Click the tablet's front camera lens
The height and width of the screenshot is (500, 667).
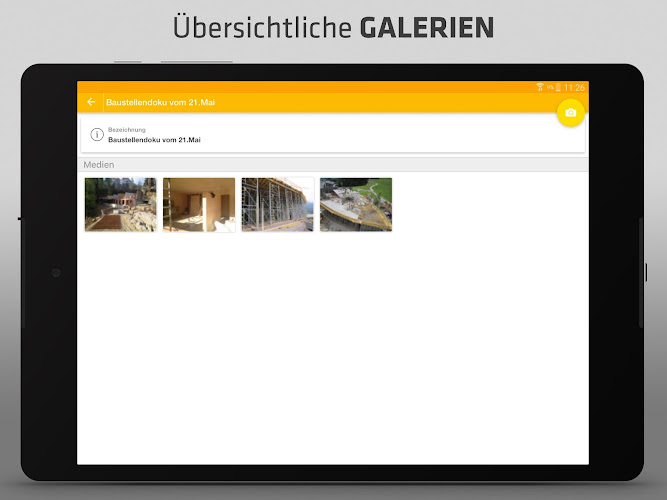coord(56,272)
